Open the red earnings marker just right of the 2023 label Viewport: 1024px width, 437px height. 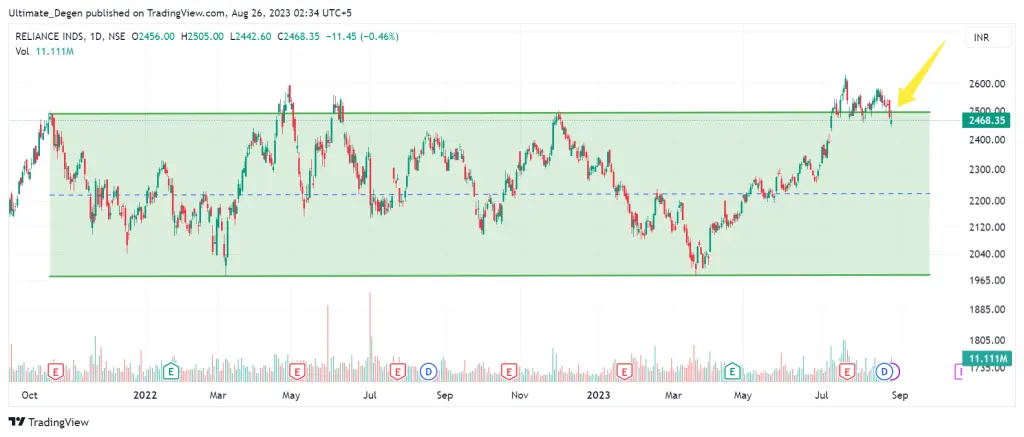tap(625, 372)
